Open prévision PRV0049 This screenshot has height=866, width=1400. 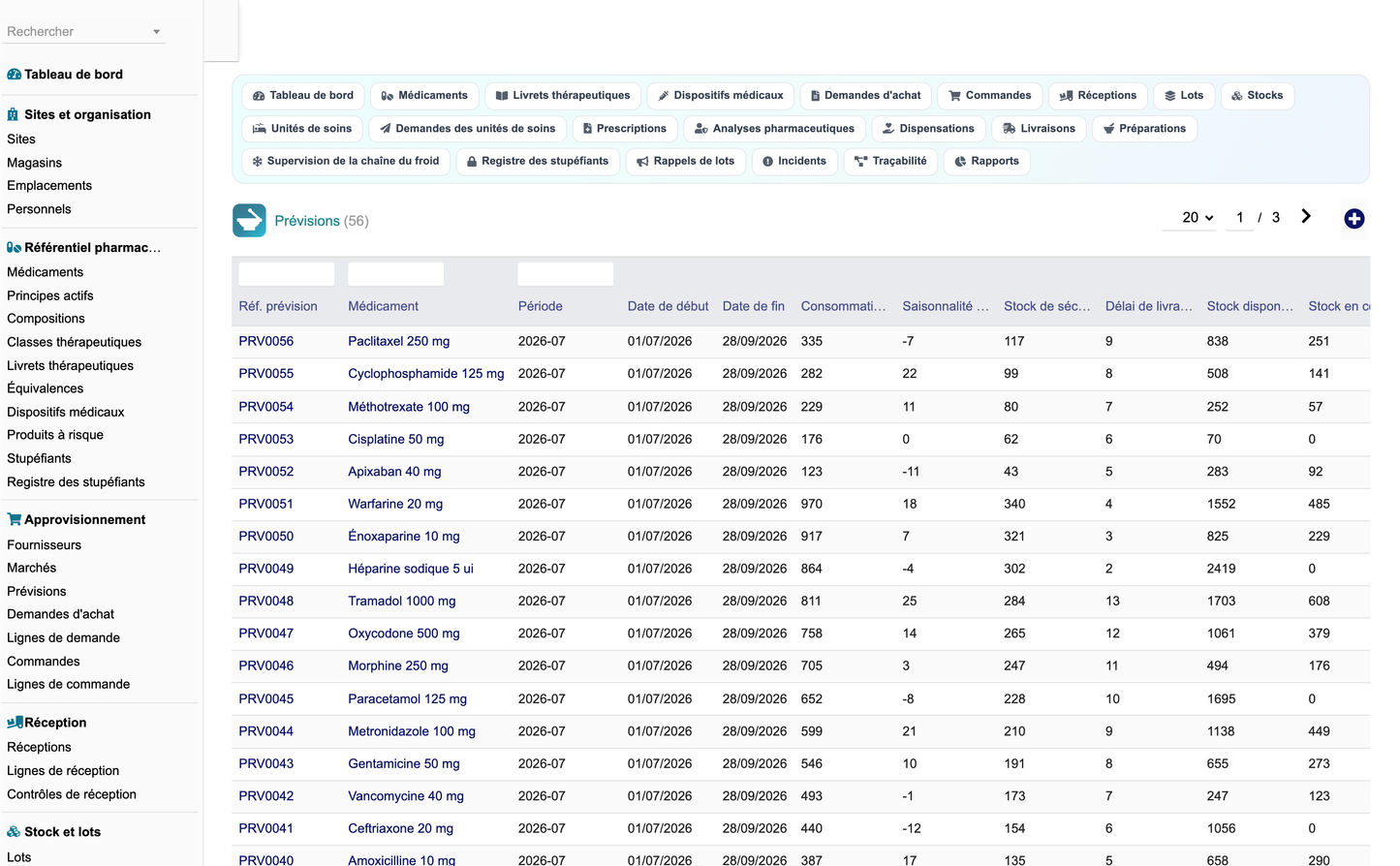pyautogui.click(x=266, y=569)
